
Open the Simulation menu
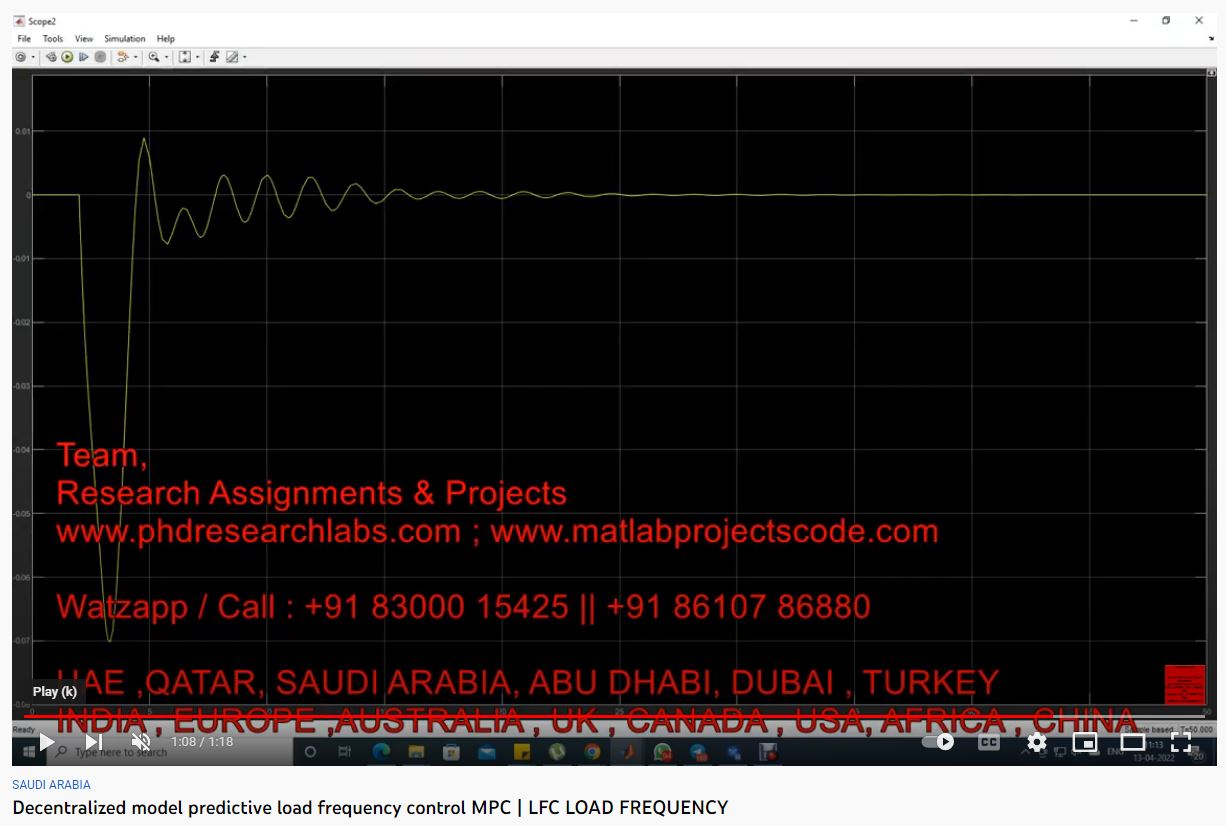125,39
